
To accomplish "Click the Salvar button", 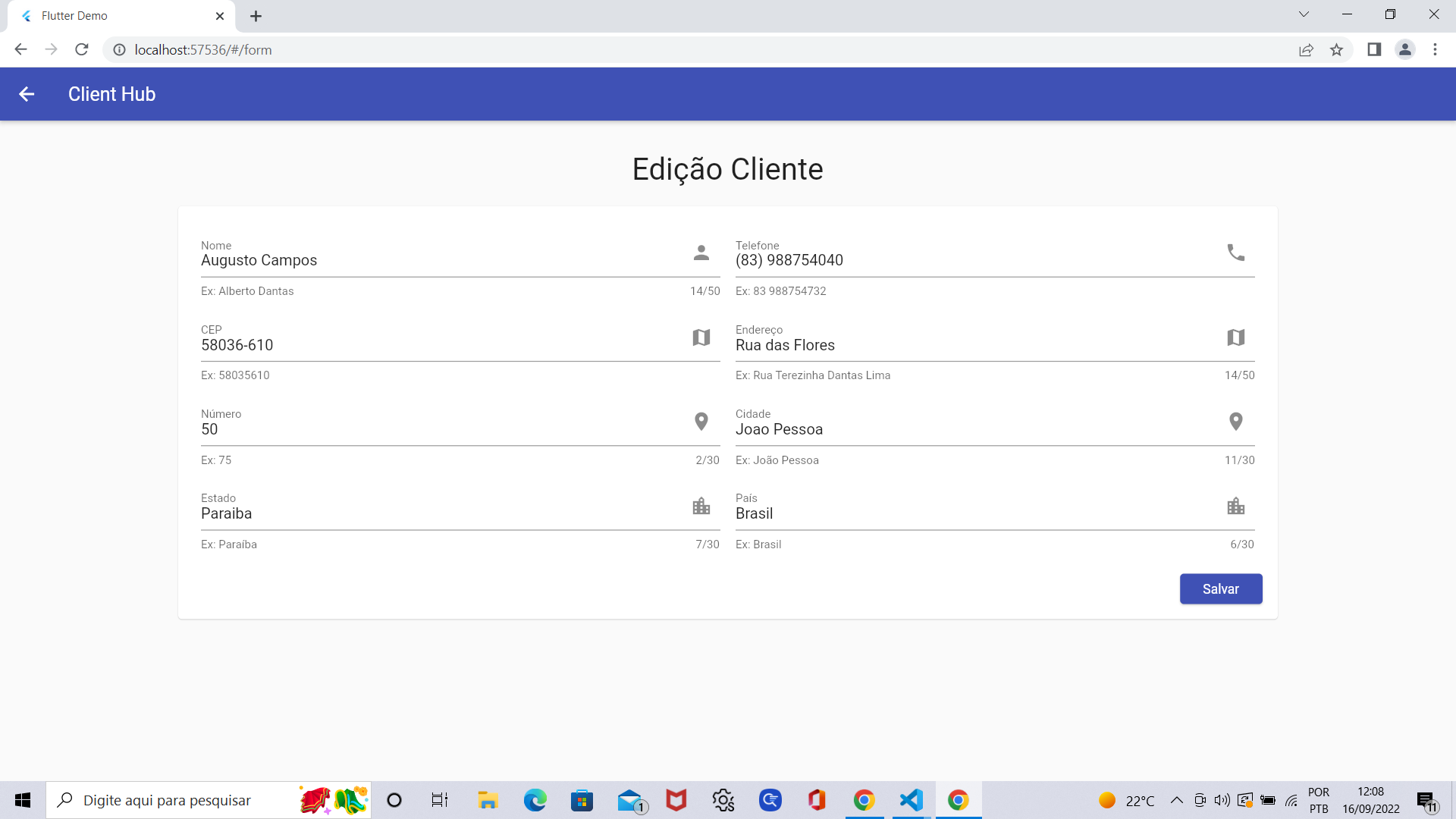I will 1221,588.
